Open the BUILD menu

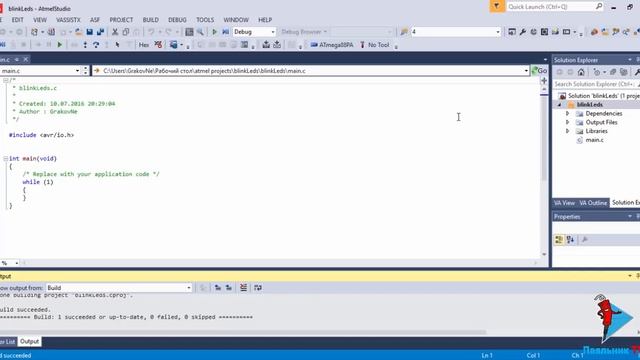[x=151, y=20]
